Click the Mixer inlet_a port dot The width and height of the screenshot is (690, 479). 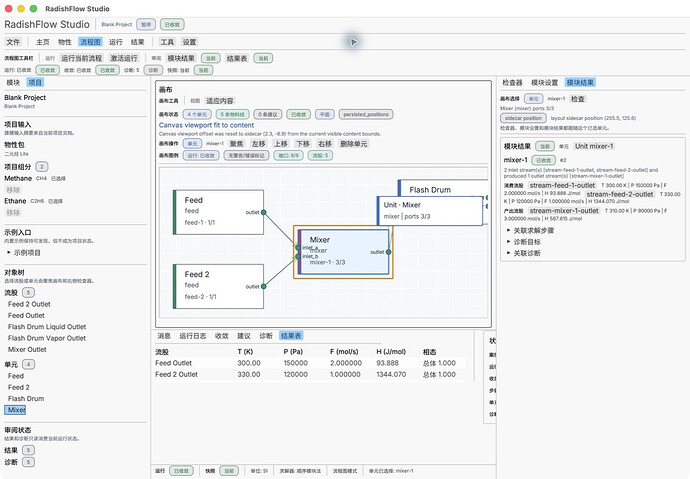(x=298, y=248)
